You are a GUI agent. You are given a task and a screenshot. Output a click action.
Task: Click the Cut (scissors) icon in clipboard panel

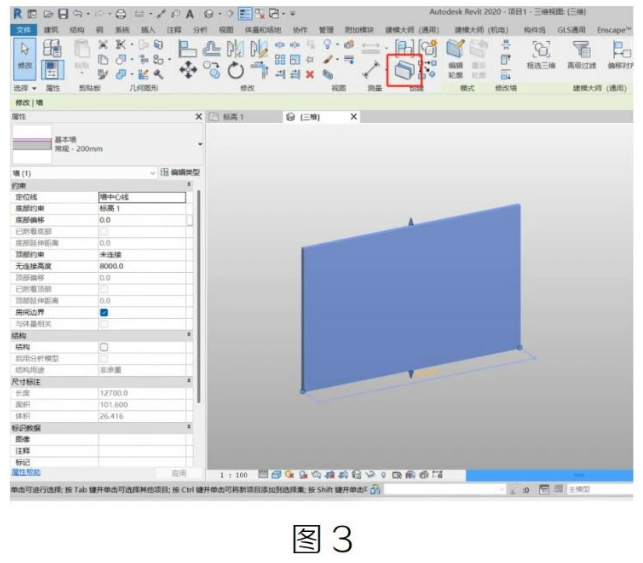tap(103, 44)
